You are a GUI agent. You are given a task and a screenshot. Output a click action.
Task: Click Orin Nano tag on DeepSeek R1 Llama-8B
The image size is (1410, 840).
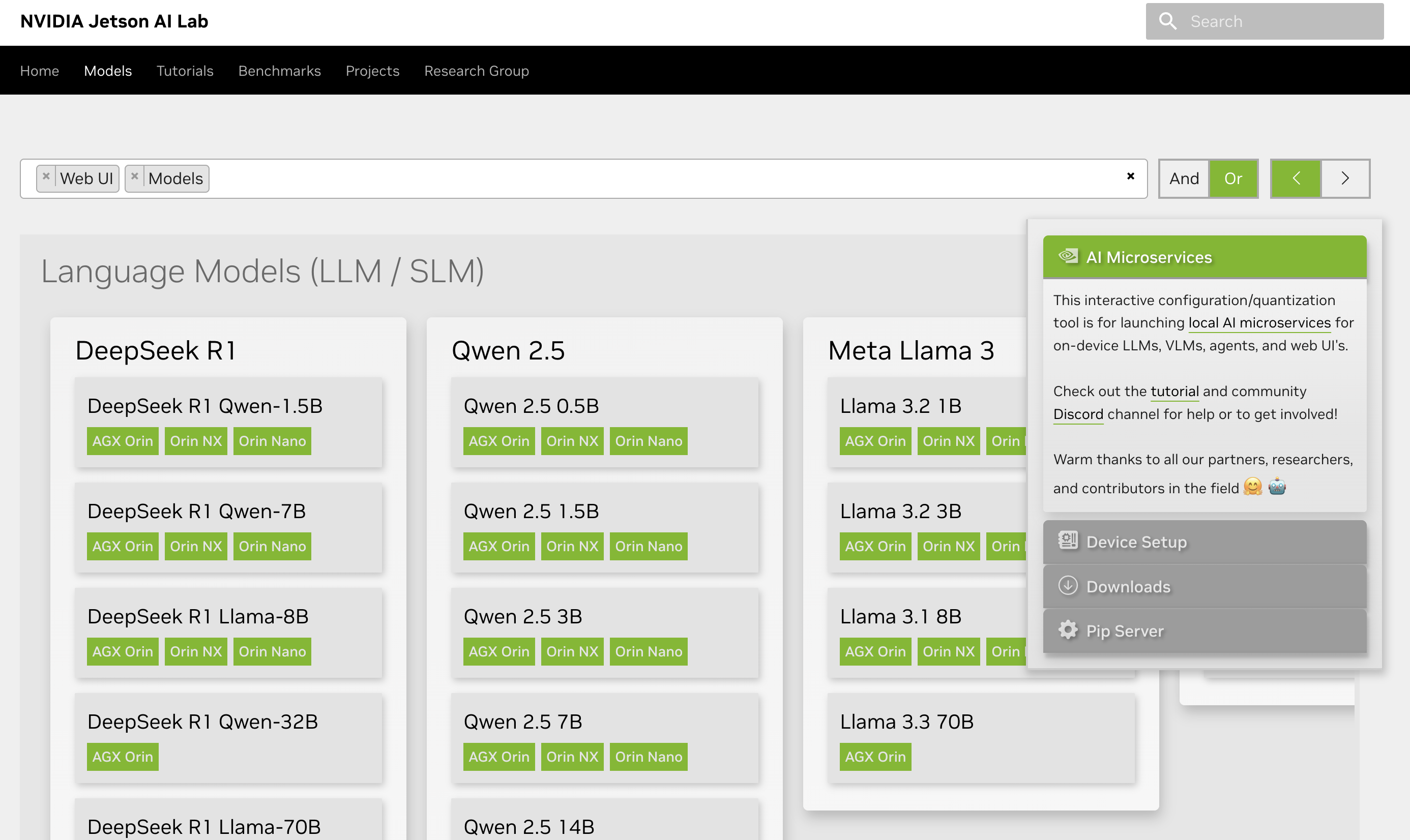(272, 651)
